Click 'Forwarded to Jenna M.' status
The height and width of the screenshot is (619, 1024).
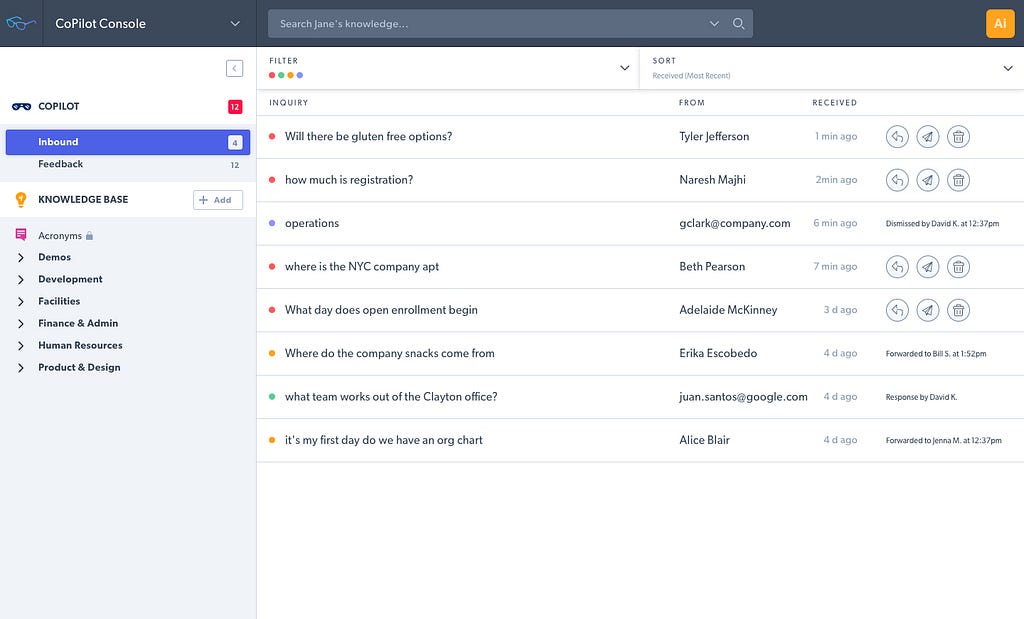tap(943, 441)
